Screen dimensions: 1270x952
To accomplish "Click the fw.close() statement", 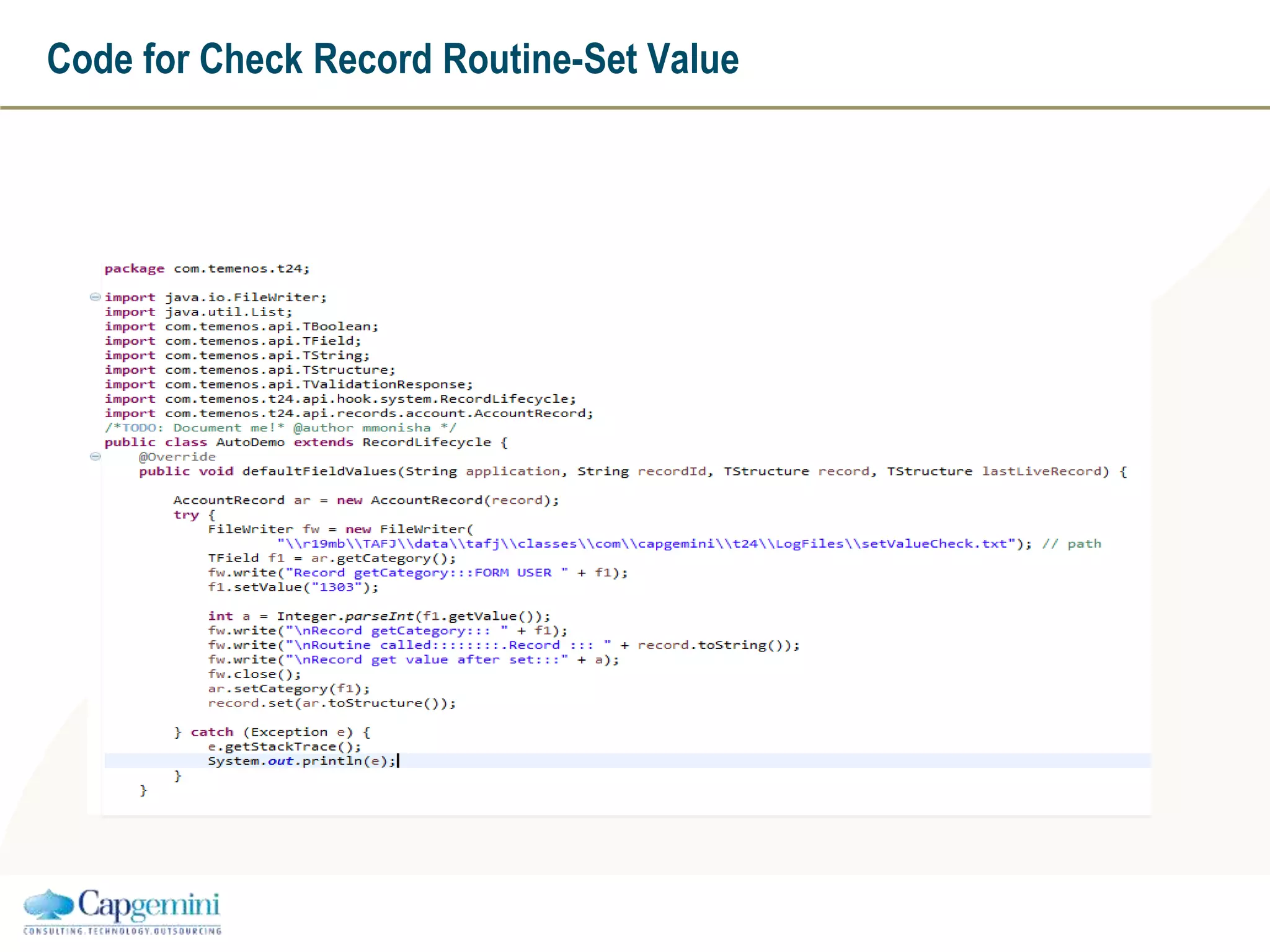I will coord(254,674).
